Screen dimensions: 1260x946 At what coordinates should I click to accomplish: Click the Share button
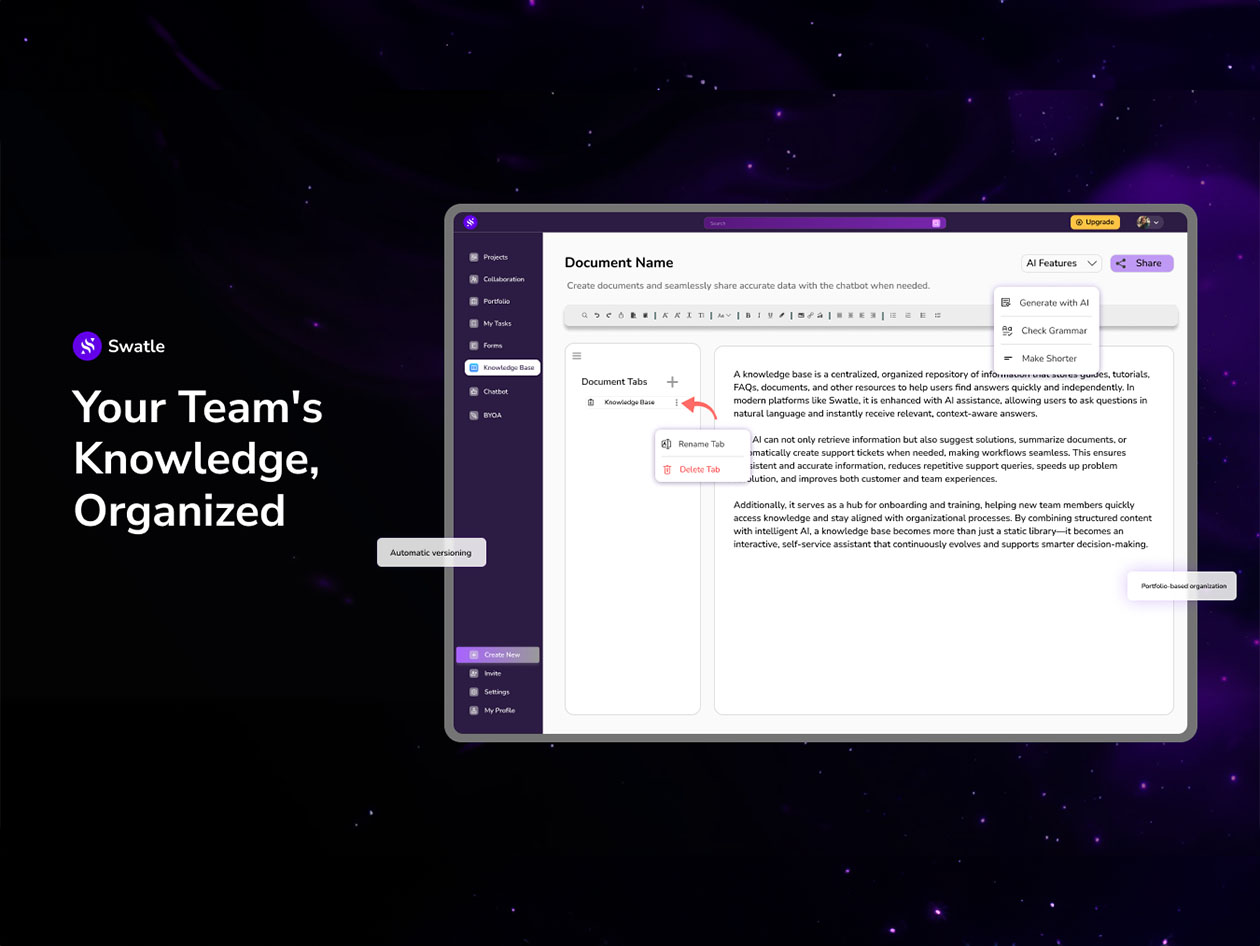click(1141, 262)
